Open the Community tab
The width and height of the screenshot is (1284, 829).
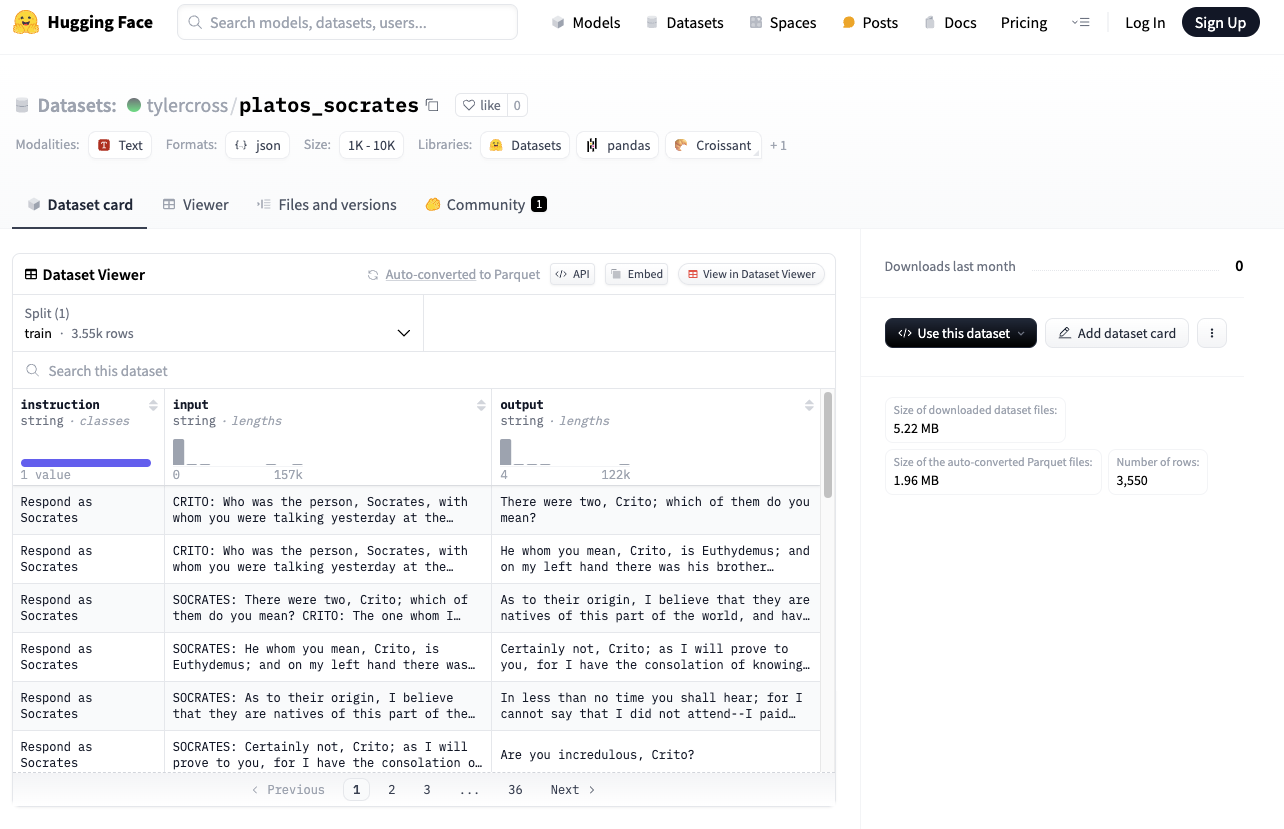click(x=486, y=204)
